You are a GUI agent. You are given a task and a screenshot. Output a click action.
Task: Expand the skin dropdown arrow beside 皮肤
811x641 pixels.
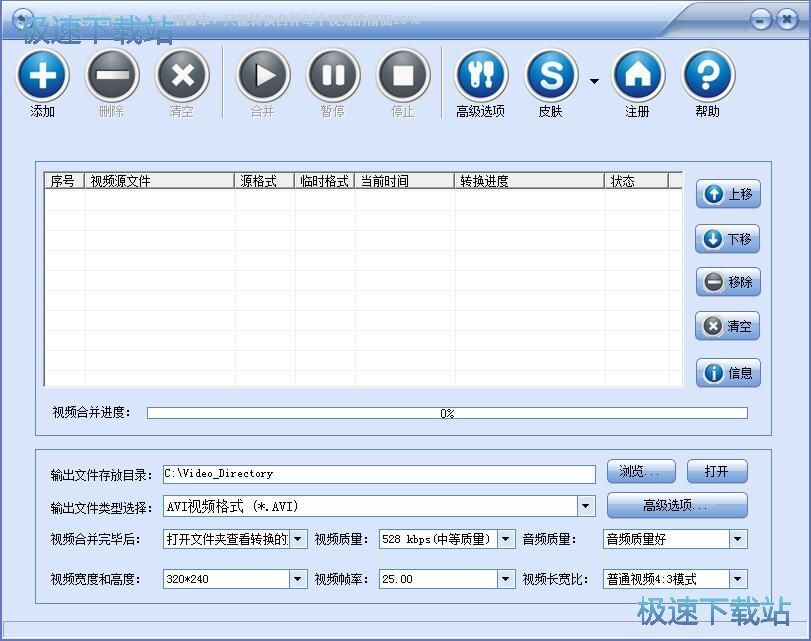[594, 81]
